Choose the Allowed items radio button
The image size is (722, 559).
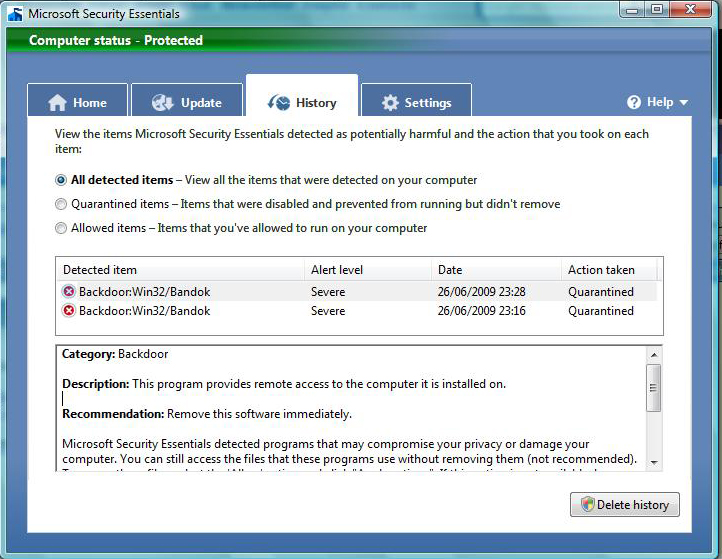pos(62,228)
